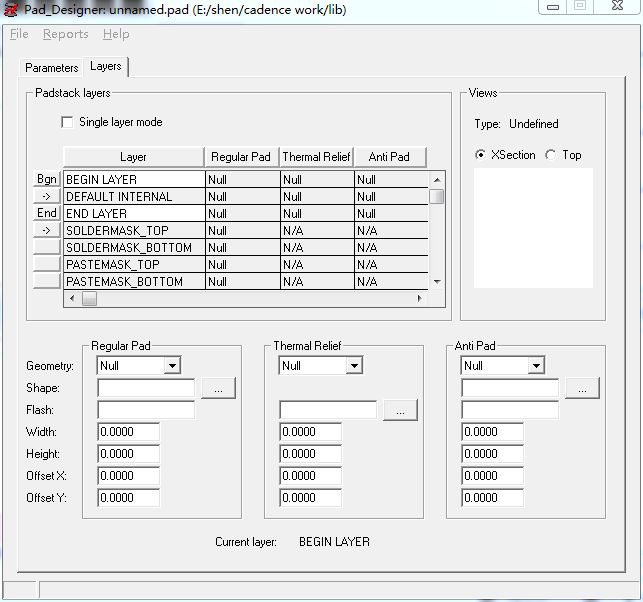Open Anti Pad geometry dropdown
This screenshot has height=602, width=643.
click(536, 366)
